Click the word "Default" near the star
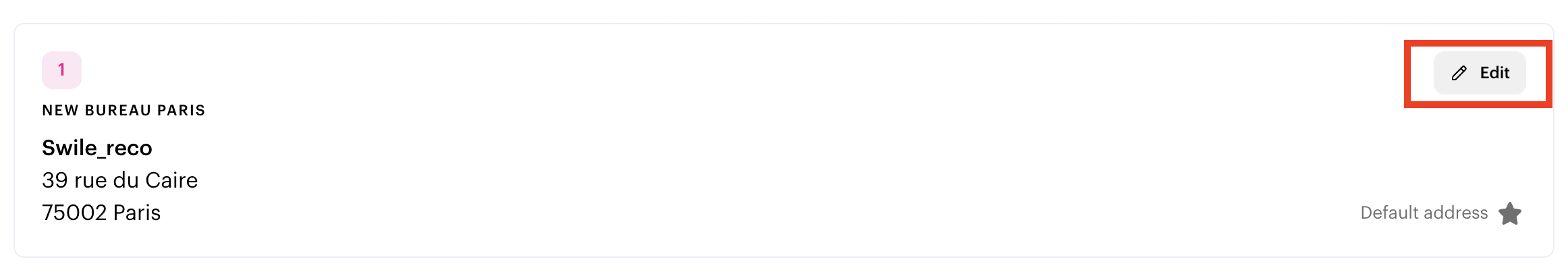Viewport: 1568px width, 274px height. (x=1389, y=213)
